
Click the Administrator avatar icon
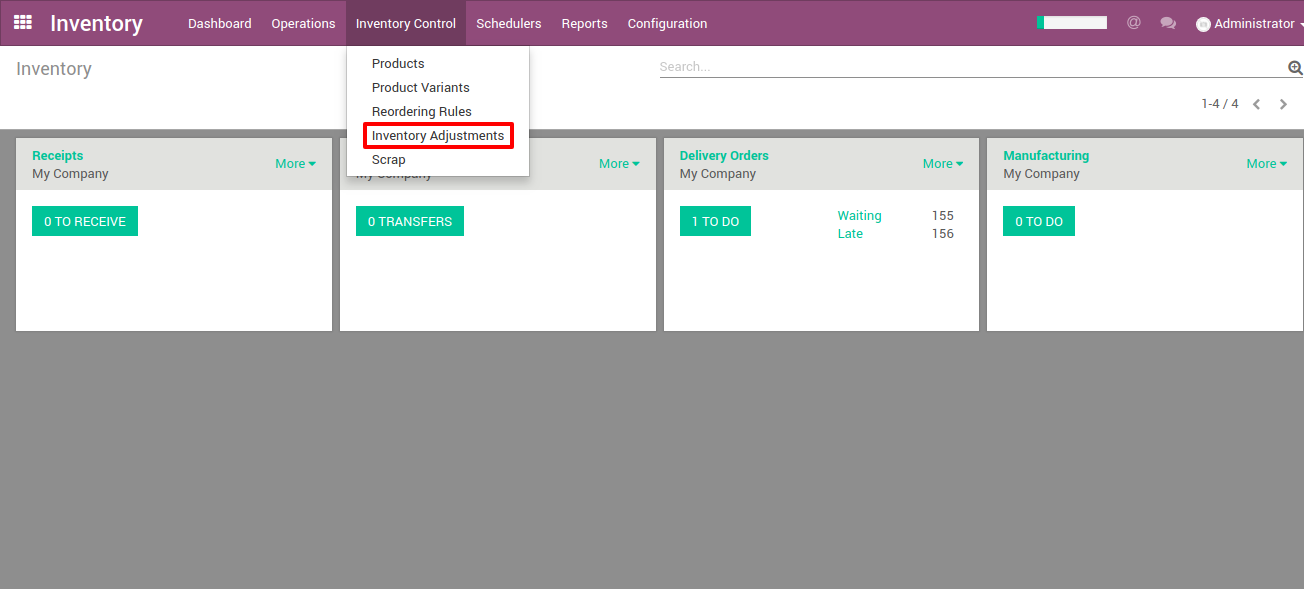(1203, 24)
